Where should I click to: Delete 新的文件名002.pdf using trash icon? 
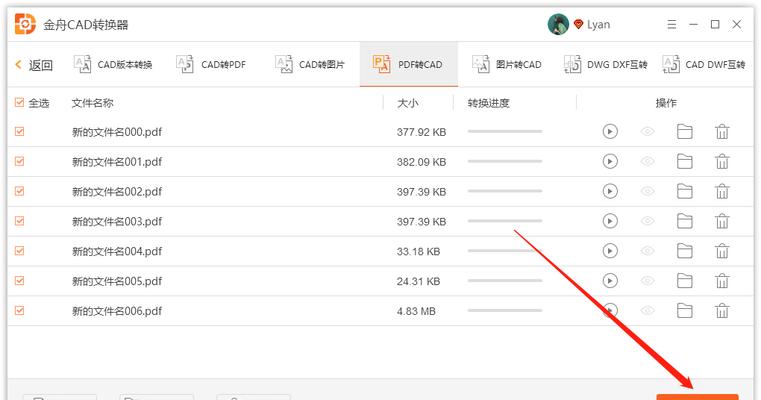pos(722,191)
